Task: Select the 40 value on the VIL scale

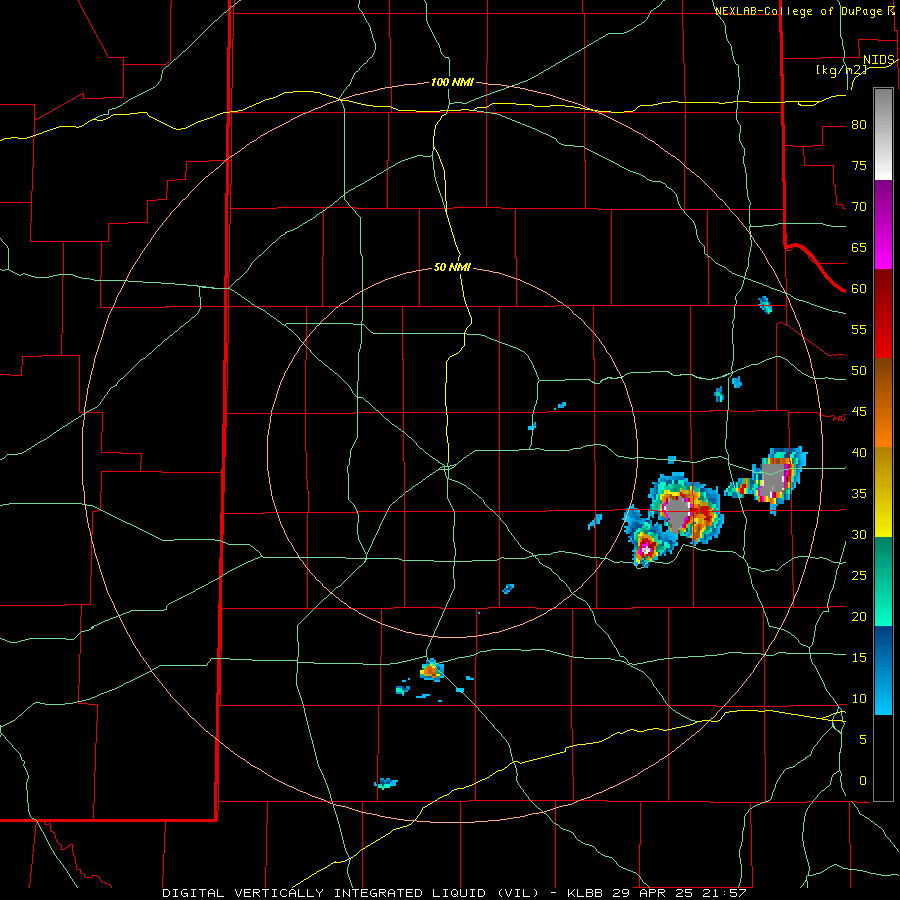Action: (859, 452)
